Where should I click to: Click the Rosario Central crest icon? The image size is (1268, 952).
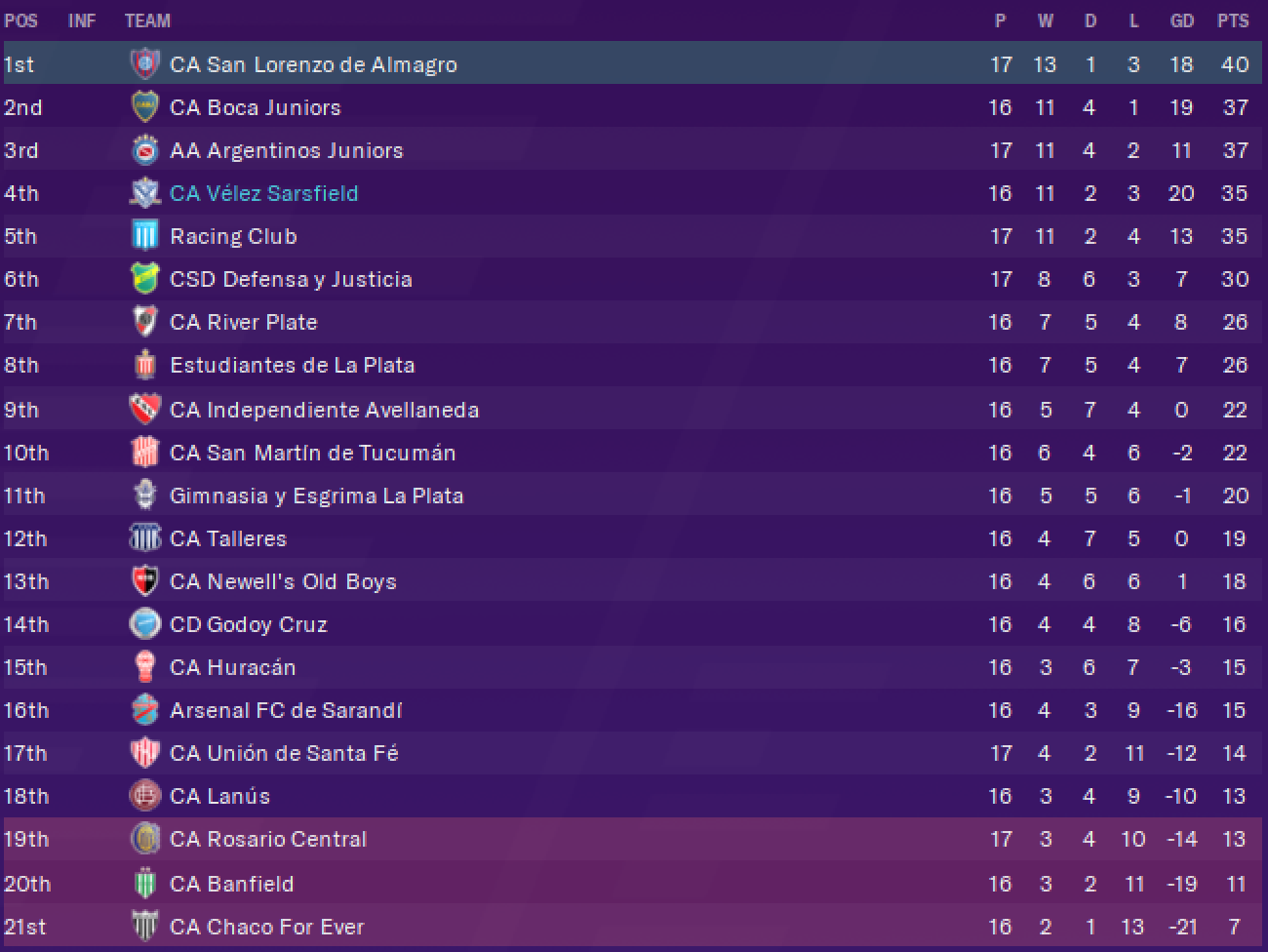pyautogui.click(x=144, y=839)
